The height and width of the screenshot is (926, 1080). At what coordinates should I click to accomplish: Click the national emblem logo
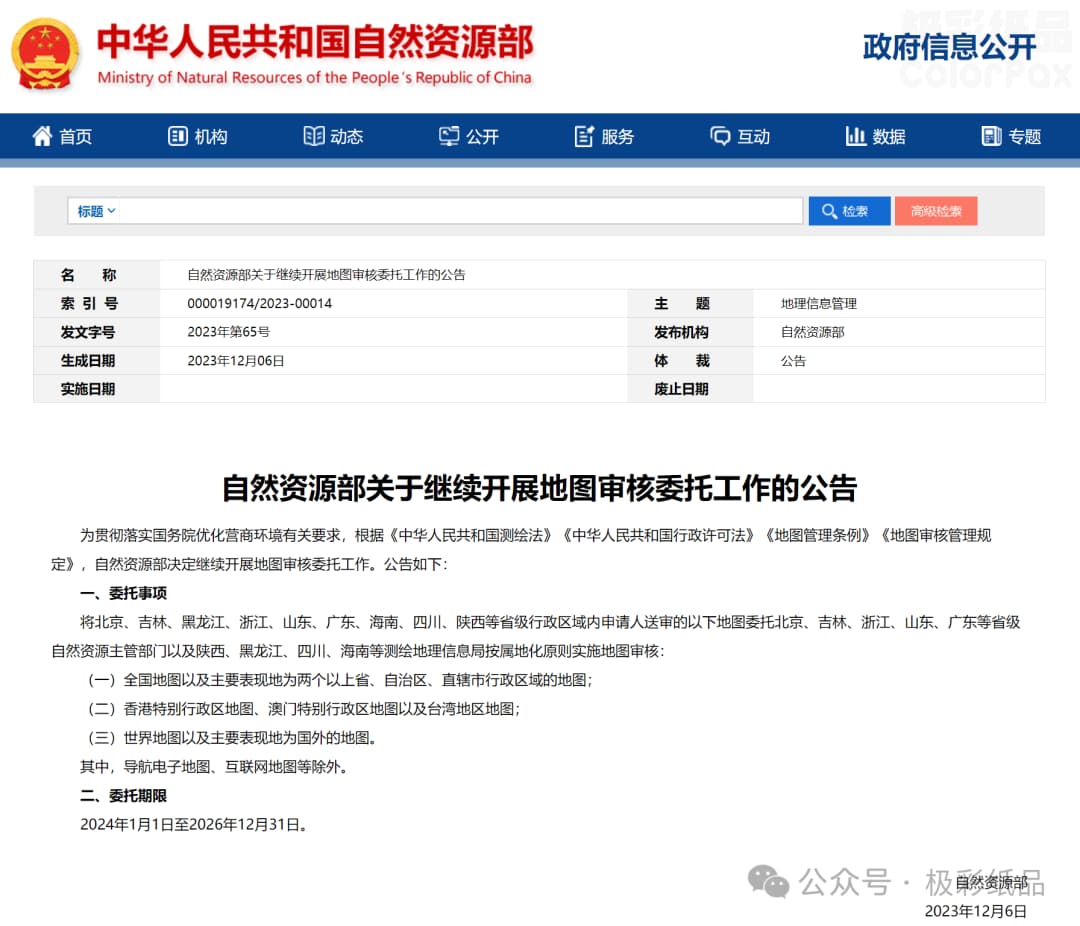click(x=45, y=54)
